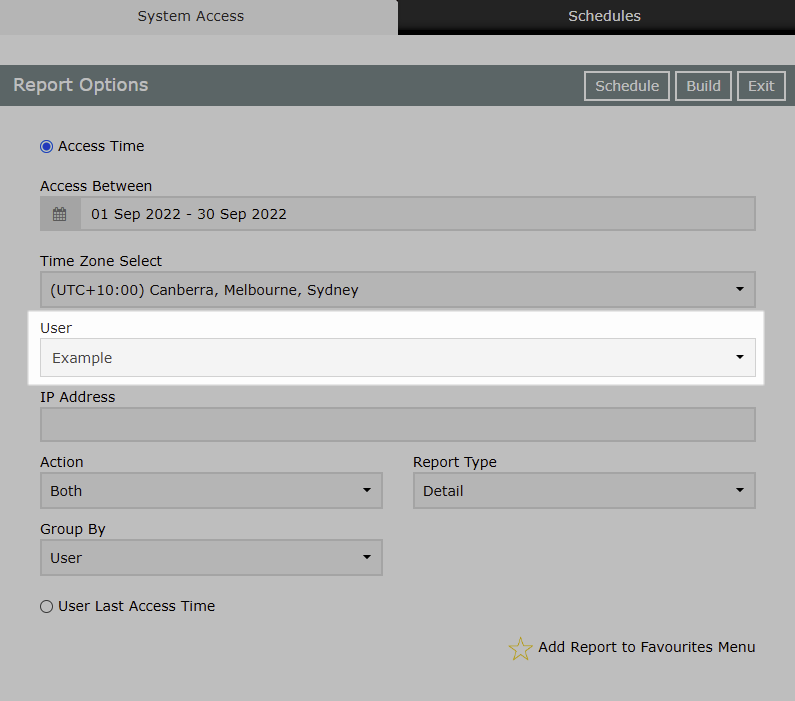Viewport: 795px width, 701px height.
Task: Expand the Group By dropdown
Action: click(211, 557)
